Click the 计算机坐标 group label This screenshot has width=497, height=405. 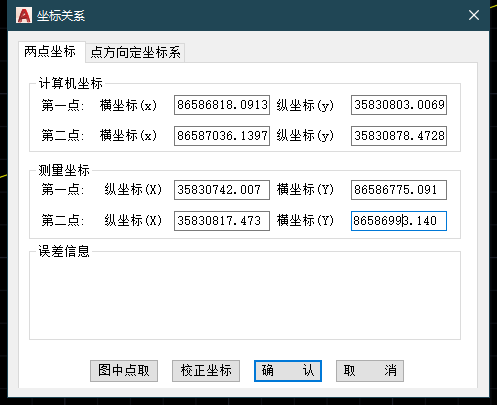[x=70, y=83]
